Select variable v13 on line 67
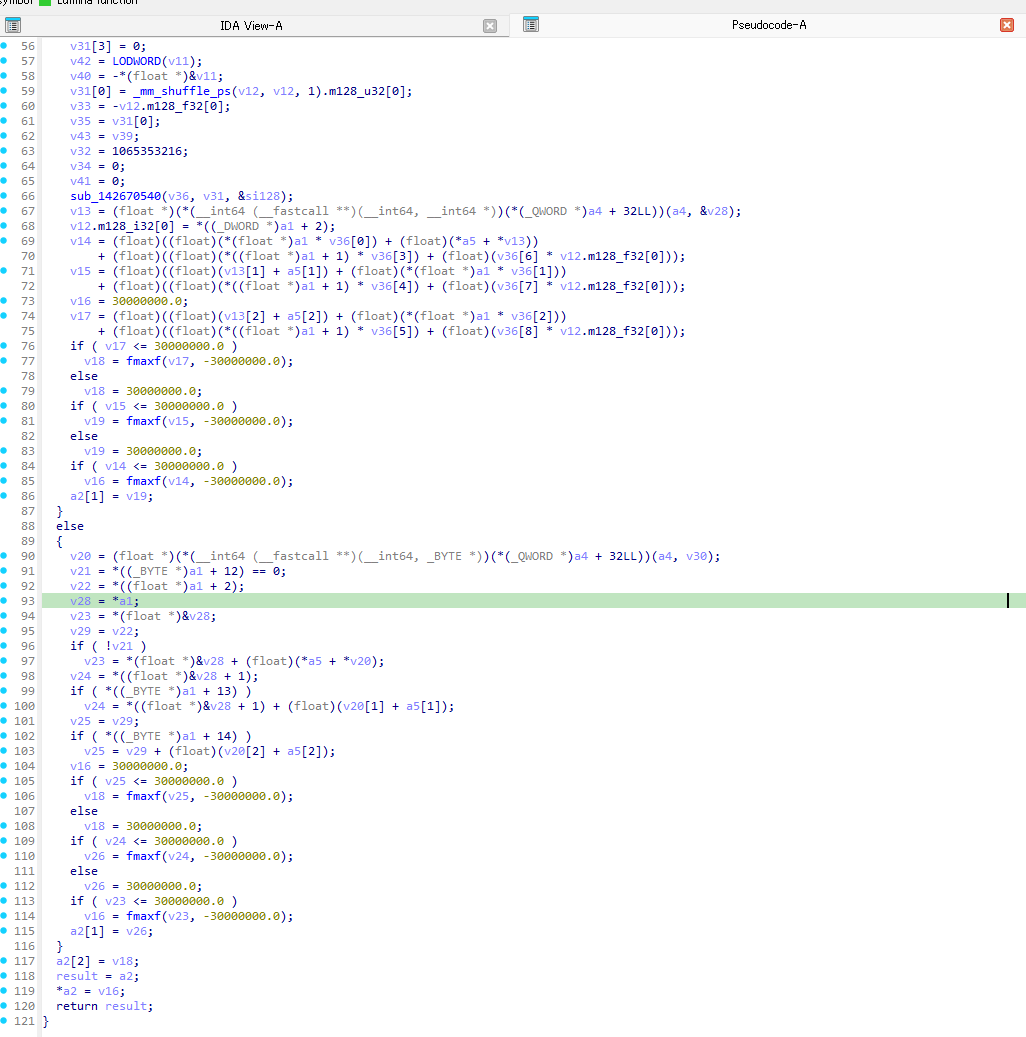 click(81, 211)
